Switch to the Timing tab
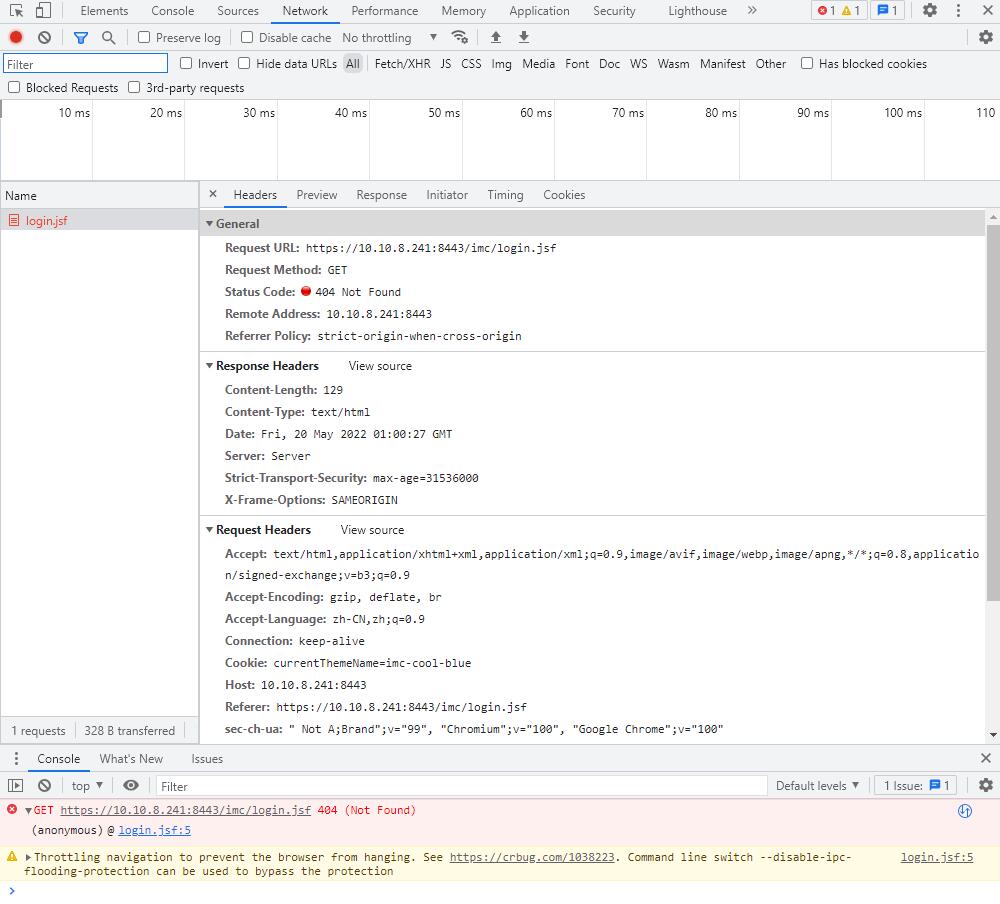1000x904 pixels. coord(505,195)
